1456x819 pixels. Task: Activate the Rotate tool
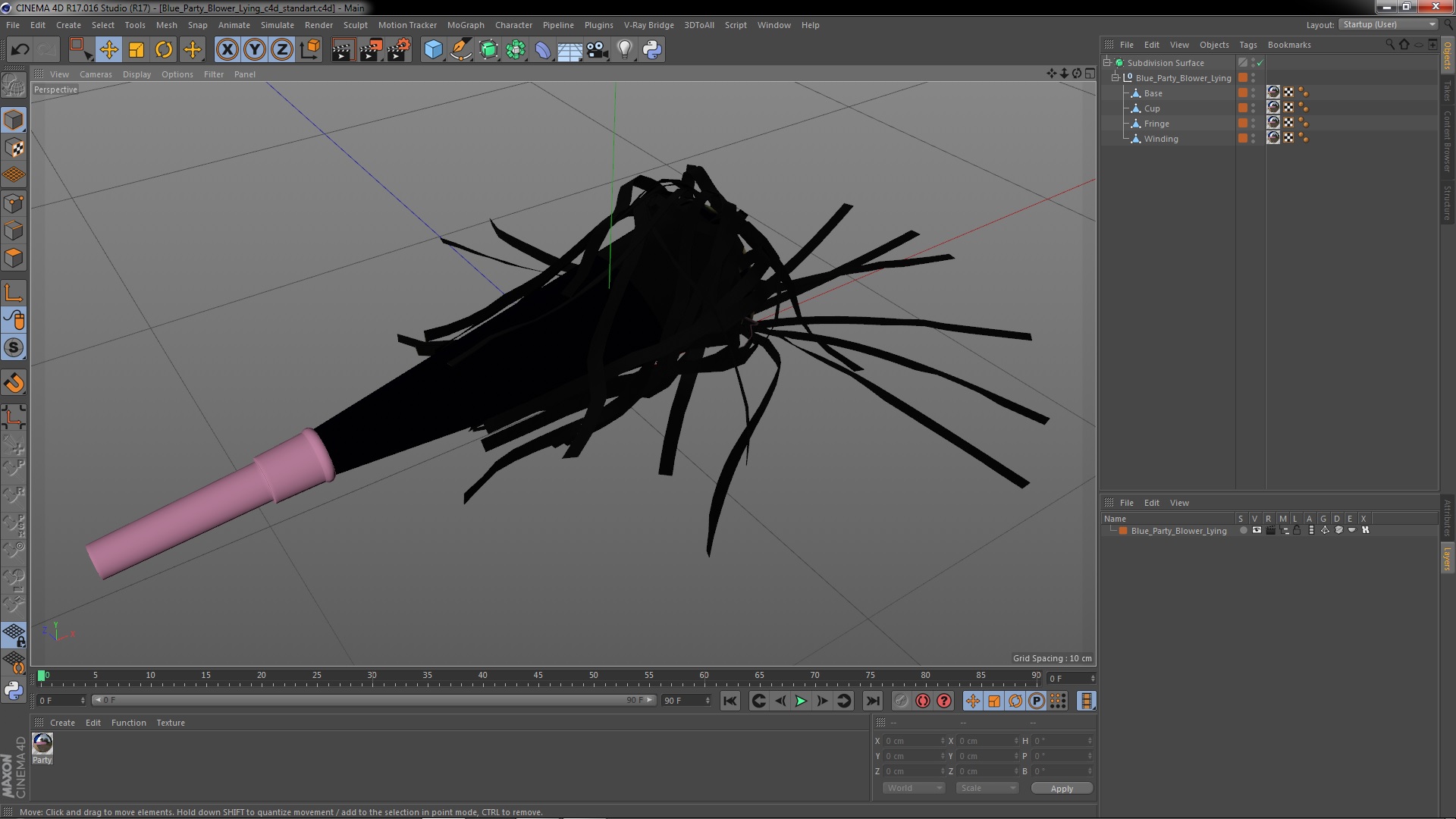point(164,50)
